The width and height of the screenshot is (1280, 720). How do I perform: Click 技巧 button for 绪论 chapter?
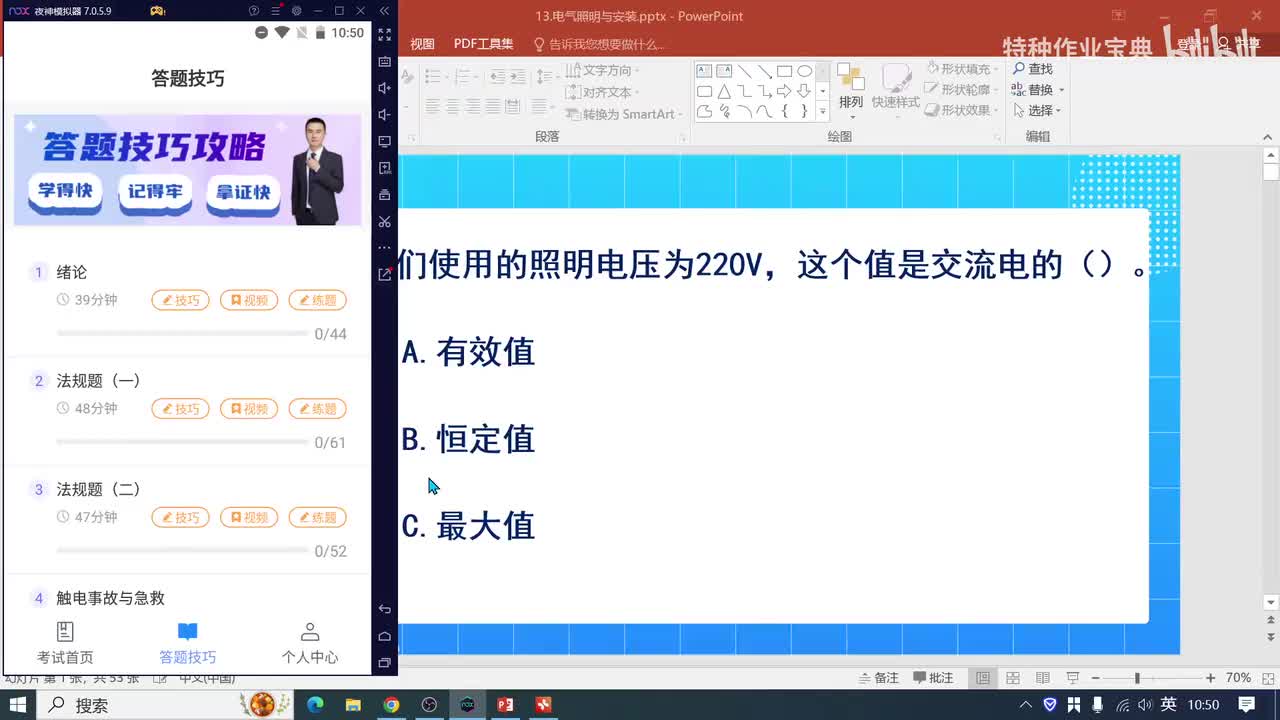181,300
